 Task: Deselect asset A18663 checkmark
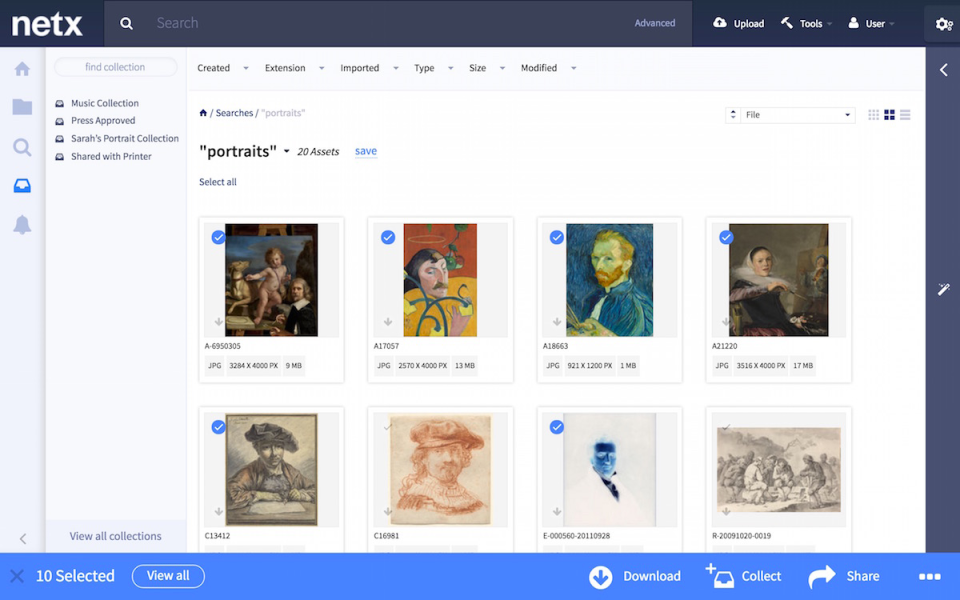coord(557,237)
